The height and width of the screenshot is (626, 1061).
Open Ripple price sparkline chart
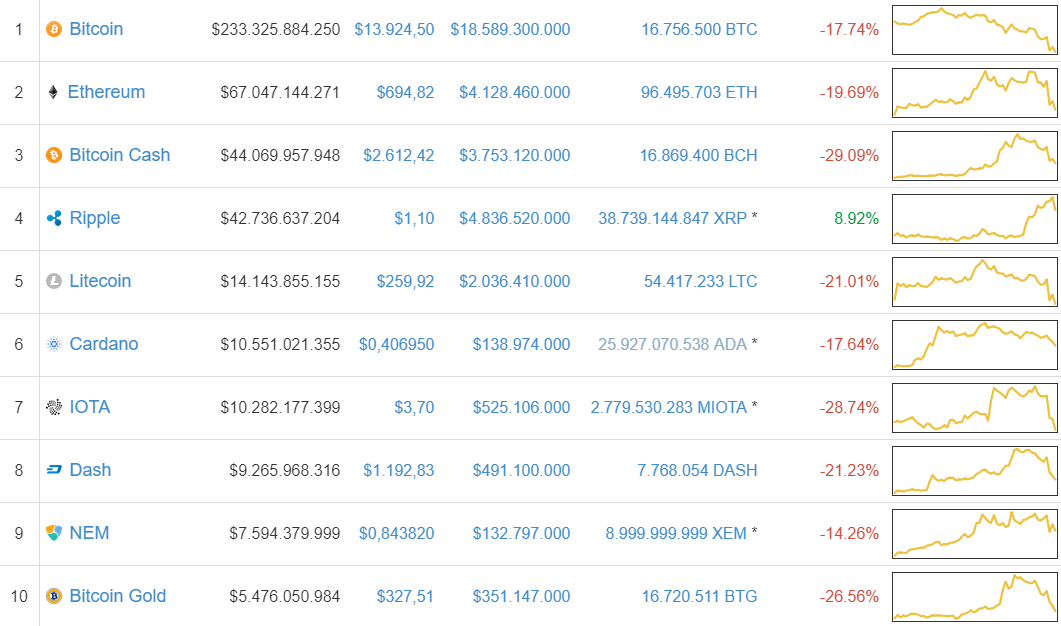975,219
